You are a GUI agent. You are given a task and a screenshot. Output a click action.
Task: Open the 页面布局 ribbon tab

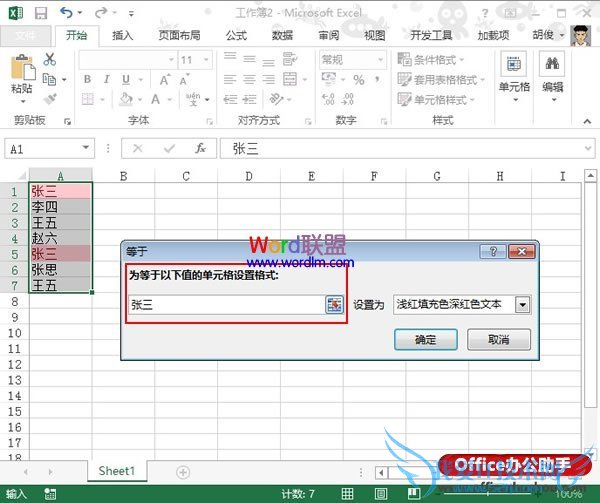(x=179, y=36)
